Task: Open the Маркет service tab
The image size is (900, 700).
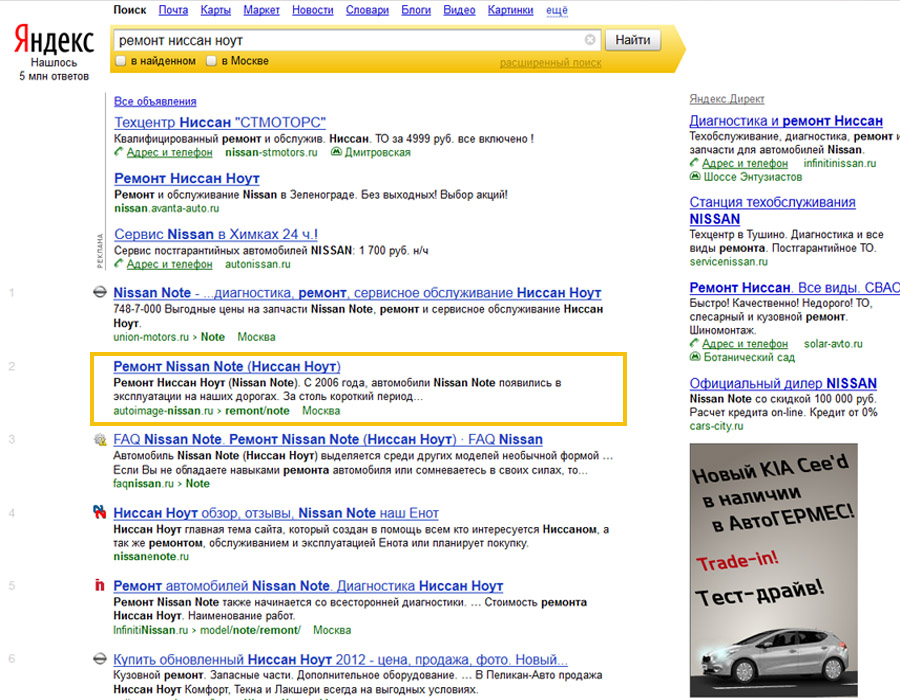Action: click(x=262, y=10)
